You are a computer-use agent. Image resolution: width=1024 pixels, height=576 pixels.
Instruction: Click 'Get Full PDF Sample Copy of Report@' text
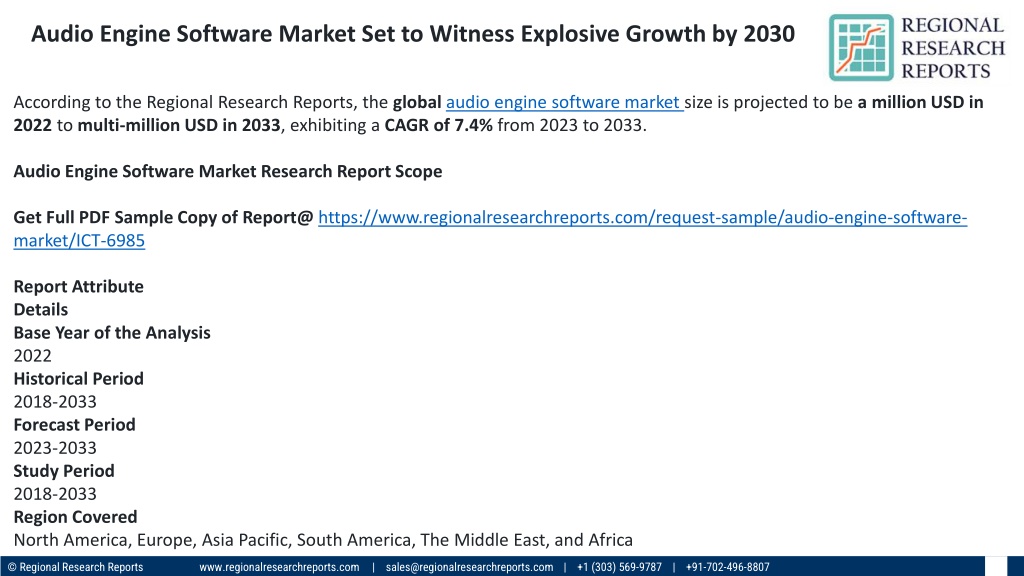pos(163,217)
